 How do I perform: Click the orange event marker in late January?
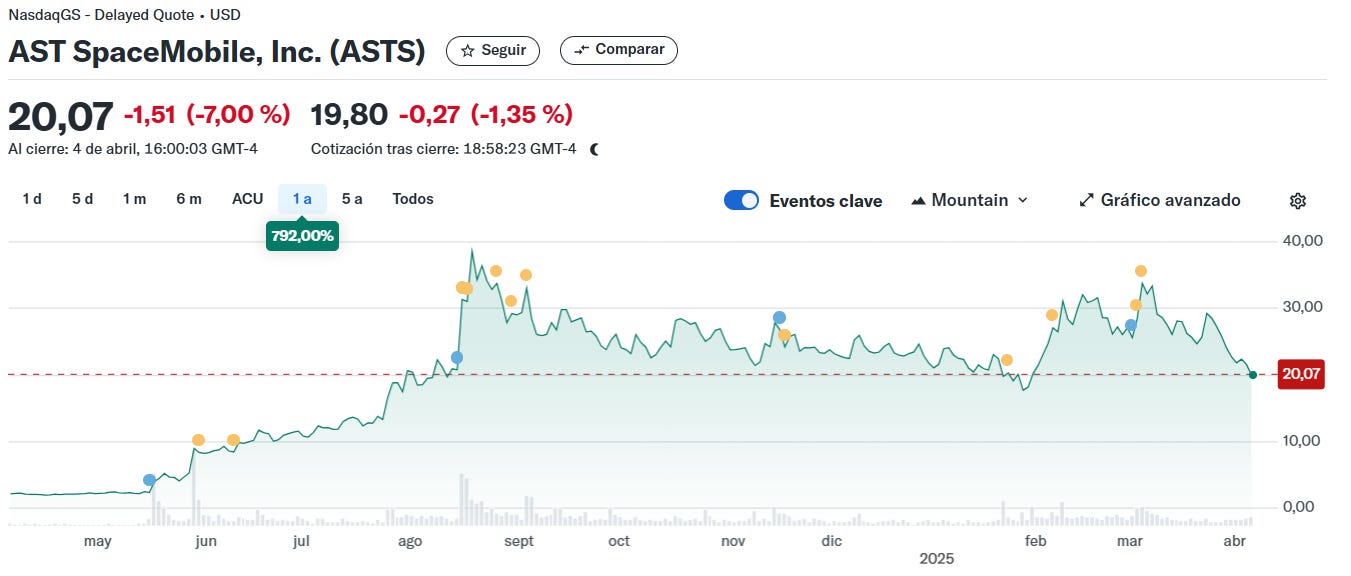click(x=1007, y=360)
